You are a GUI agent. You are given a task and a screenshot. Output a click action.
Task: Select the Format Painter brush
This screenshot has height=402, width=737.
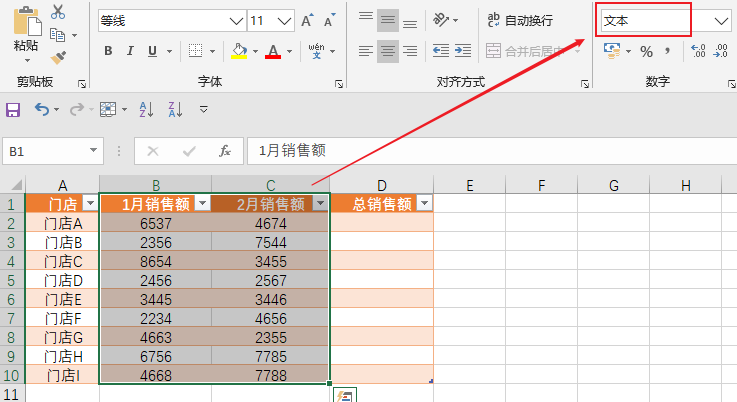point(58,57)
